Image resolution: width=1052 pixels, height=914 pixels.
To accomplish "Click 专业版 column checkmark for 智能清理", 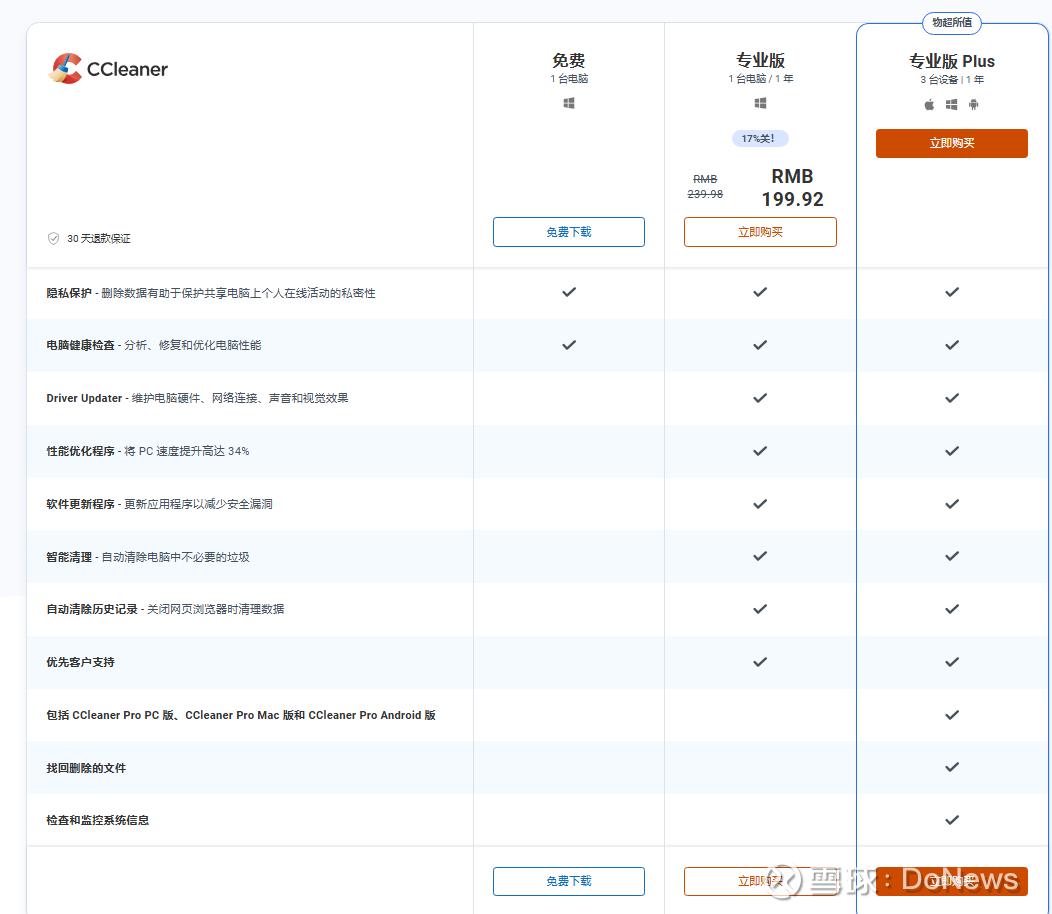I will [x=760, y=556].
